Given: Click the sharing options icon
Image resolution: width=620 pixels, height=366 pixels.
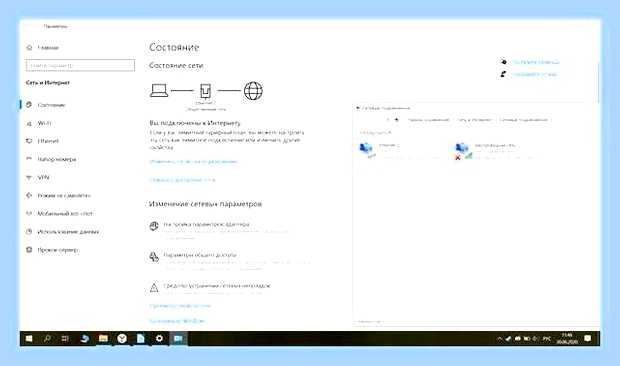Looking at the screenshot, I should point(154,257).
